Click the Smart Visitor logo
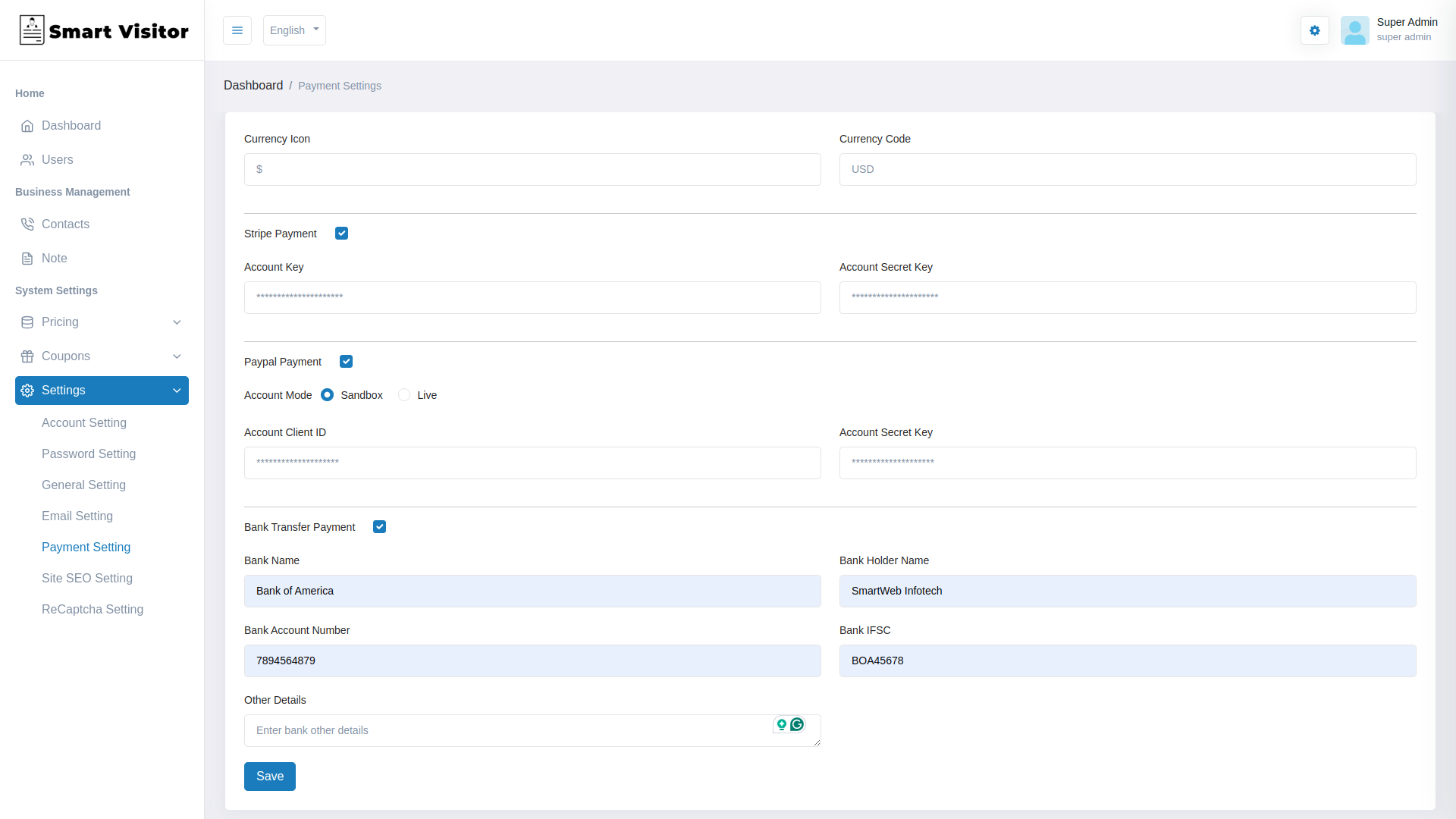Image resolution: width=1456 pixels, height=819 pixels. click(103, 30)
